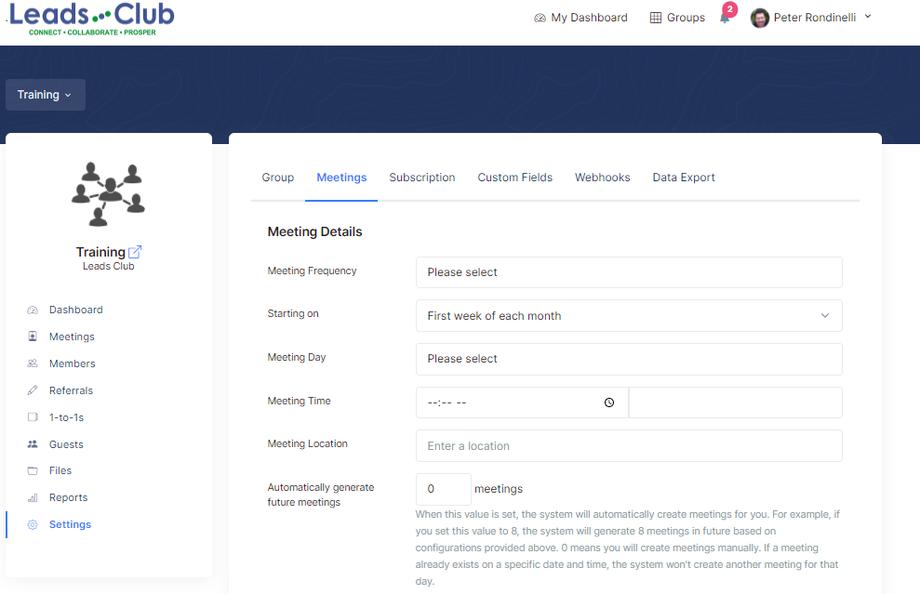The width and height of the screenshot is (920, 594).
Task: Open the notifications bell icon
Action: click(x=725, y=18)
